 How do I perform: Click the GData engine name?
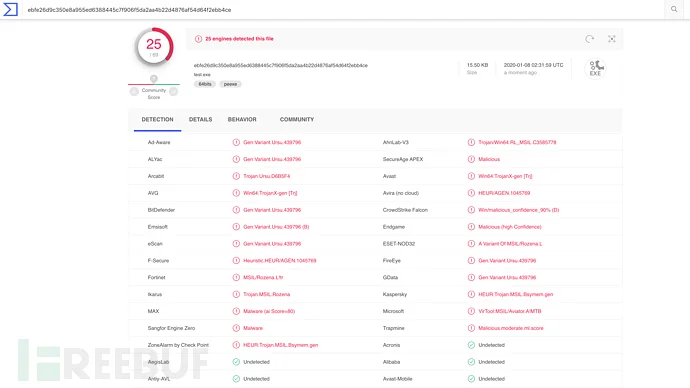click(x=390, y=278)
